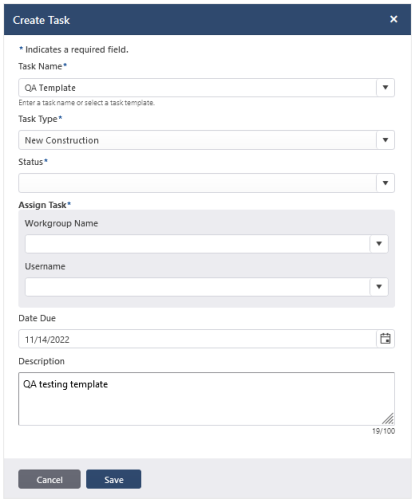
Task: Open the Task Type dropdown arrow
Action: tap(385, 140)
